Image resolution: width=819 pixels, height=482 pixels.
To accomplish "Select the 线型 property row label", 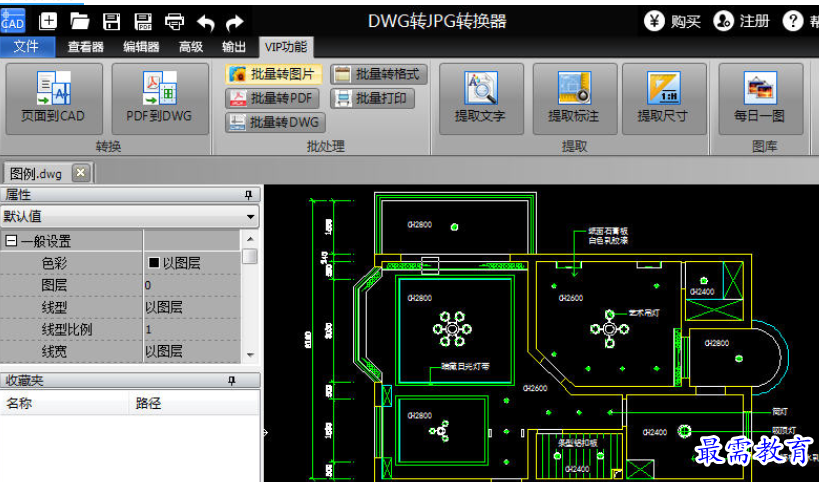I will point(55,307).
